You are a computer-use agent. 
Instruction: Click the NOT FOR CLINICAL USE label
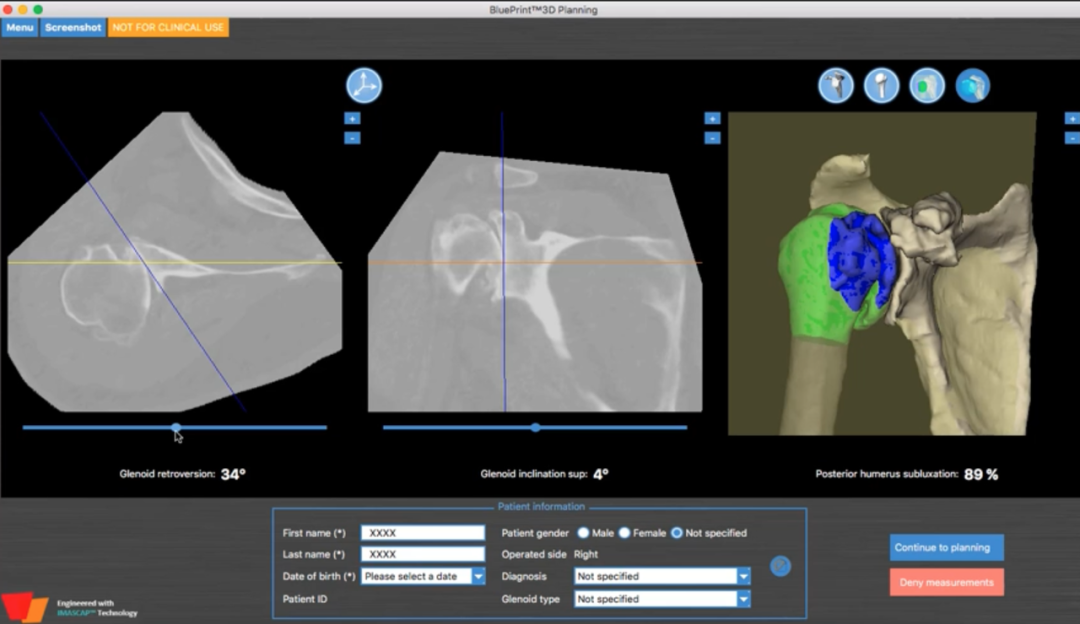click(168, 28)
